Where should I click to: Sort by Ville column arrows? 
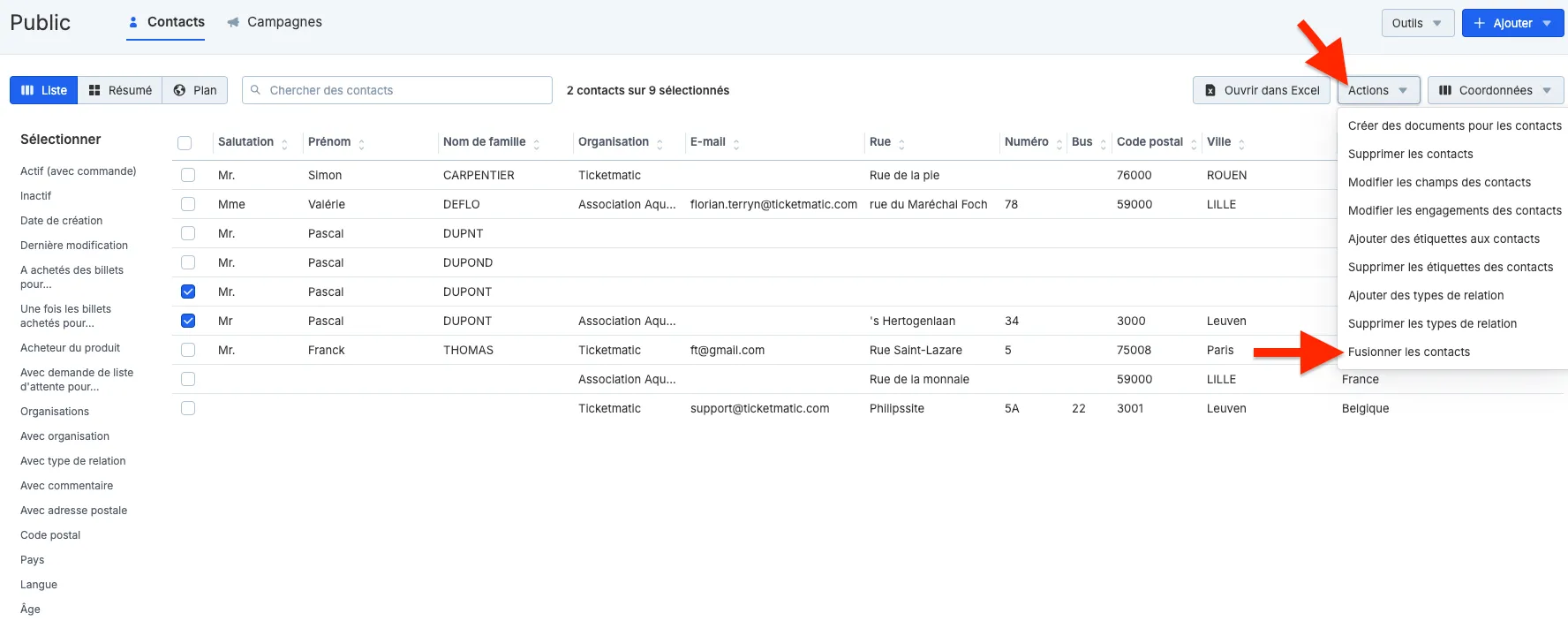tap(1241, 143)
